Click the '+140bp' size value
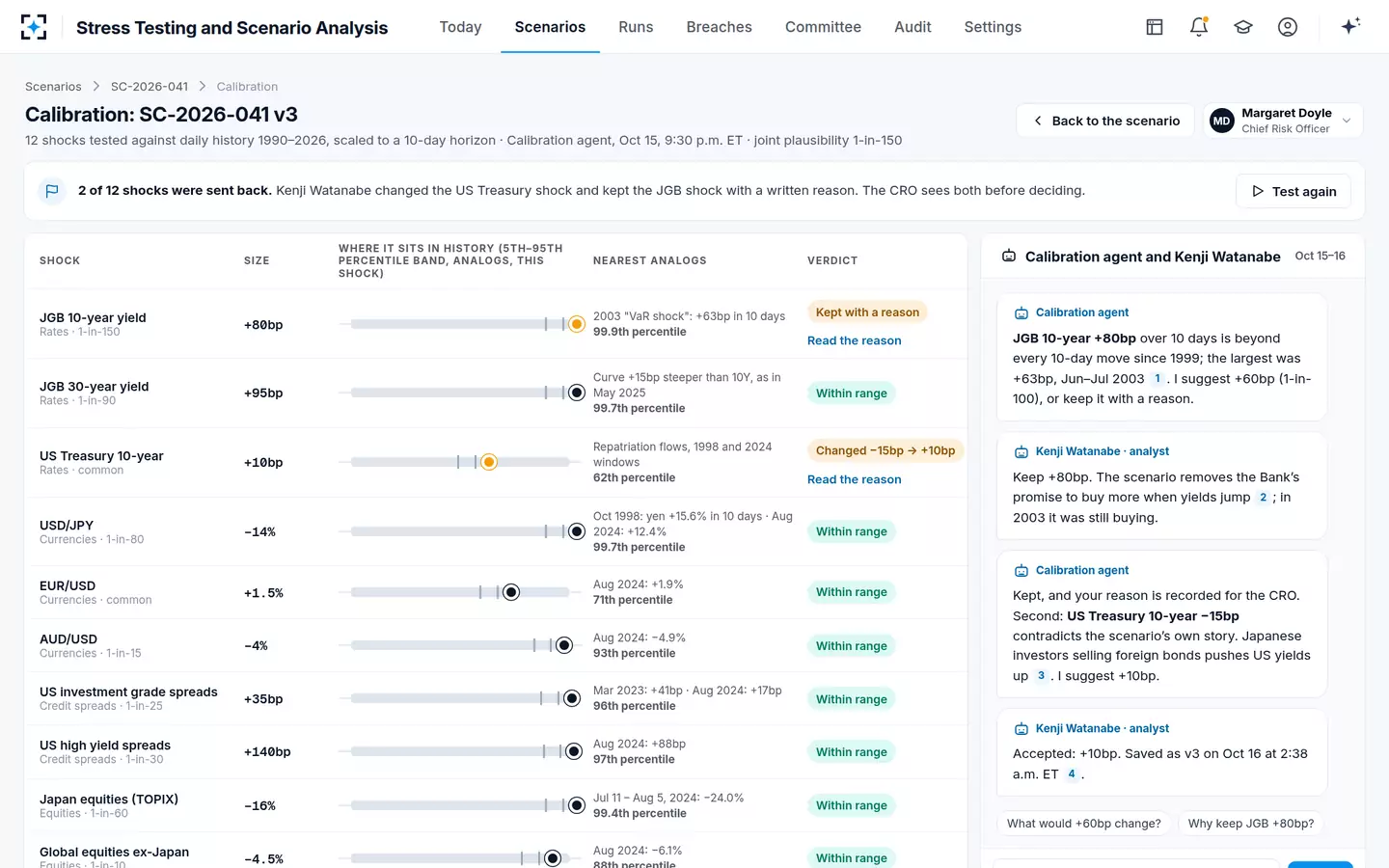This screenshot has width=1389, height=868. tap(267, 752)
